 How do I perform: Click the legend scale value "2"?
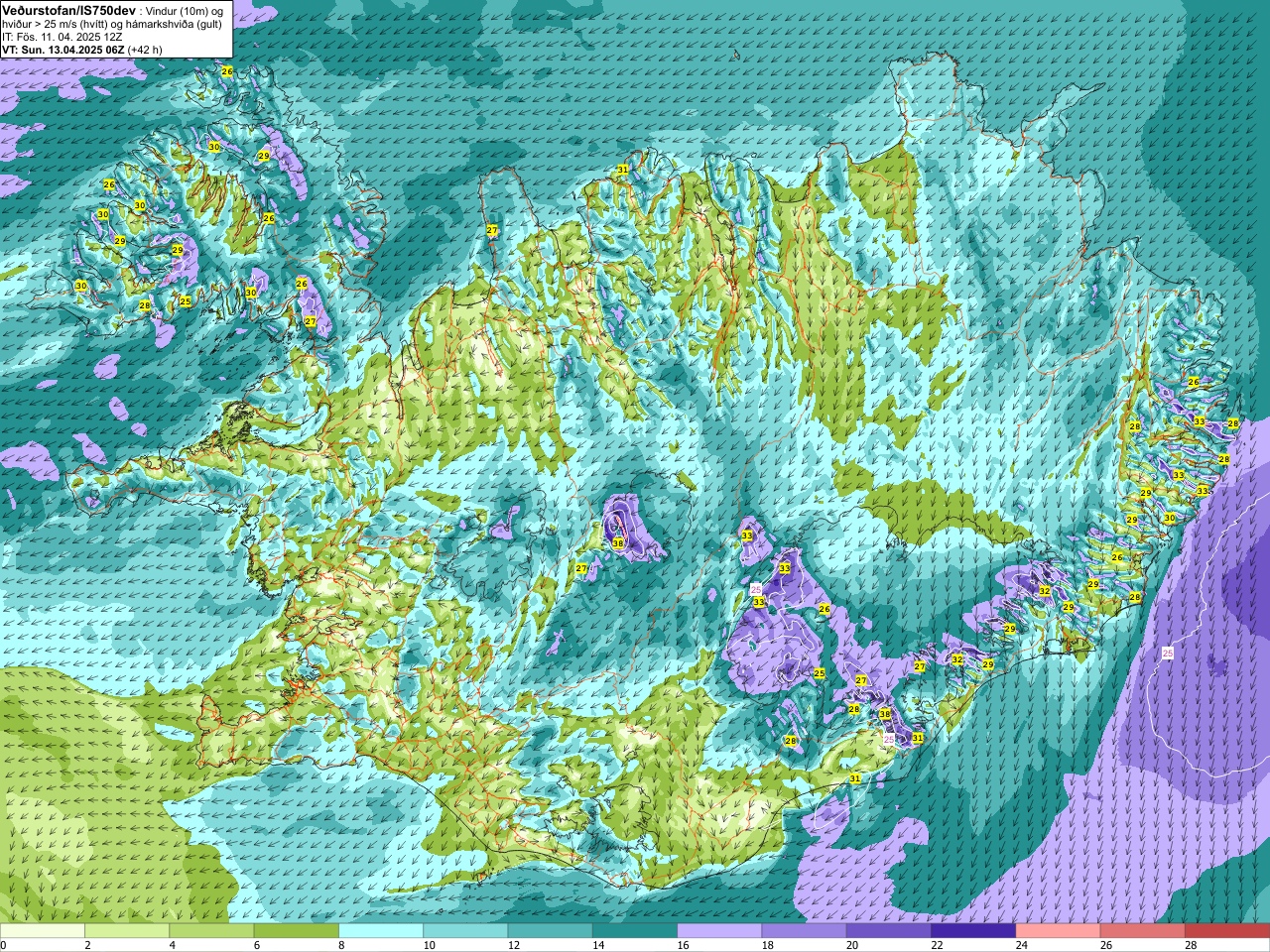tap(88, 945)
